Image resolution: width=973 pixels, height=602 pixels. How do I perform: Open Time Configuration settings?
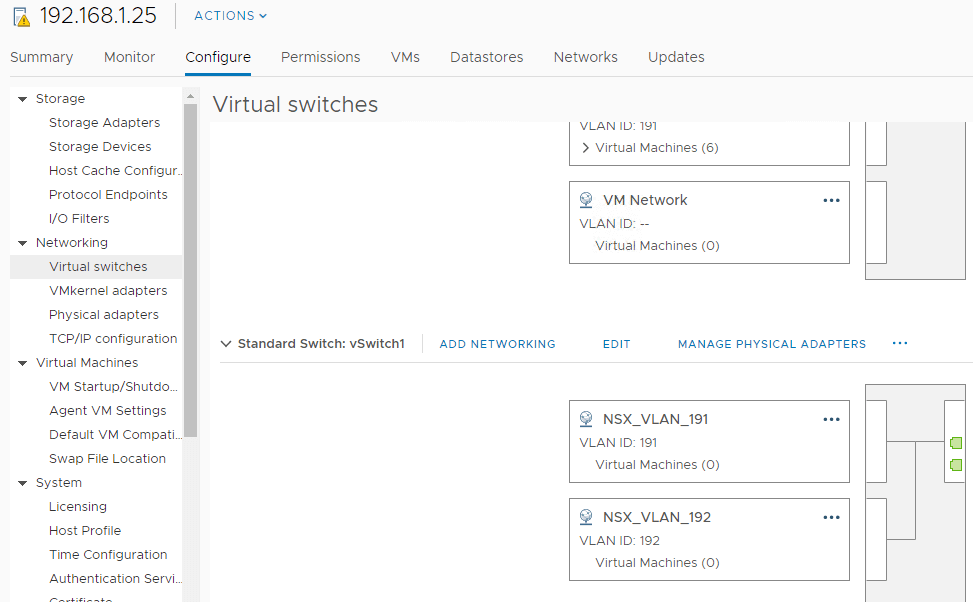click(108, 555)
